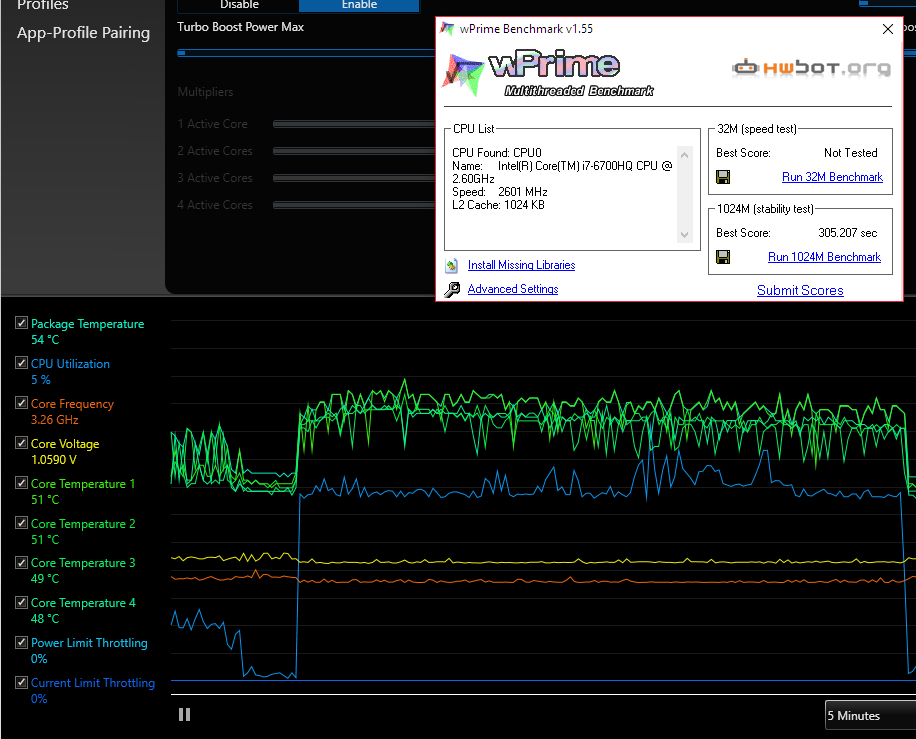Click the 54 °C package temperature value
The width and height of the screenshot is (916, 739).
click(x=45, y=340)
